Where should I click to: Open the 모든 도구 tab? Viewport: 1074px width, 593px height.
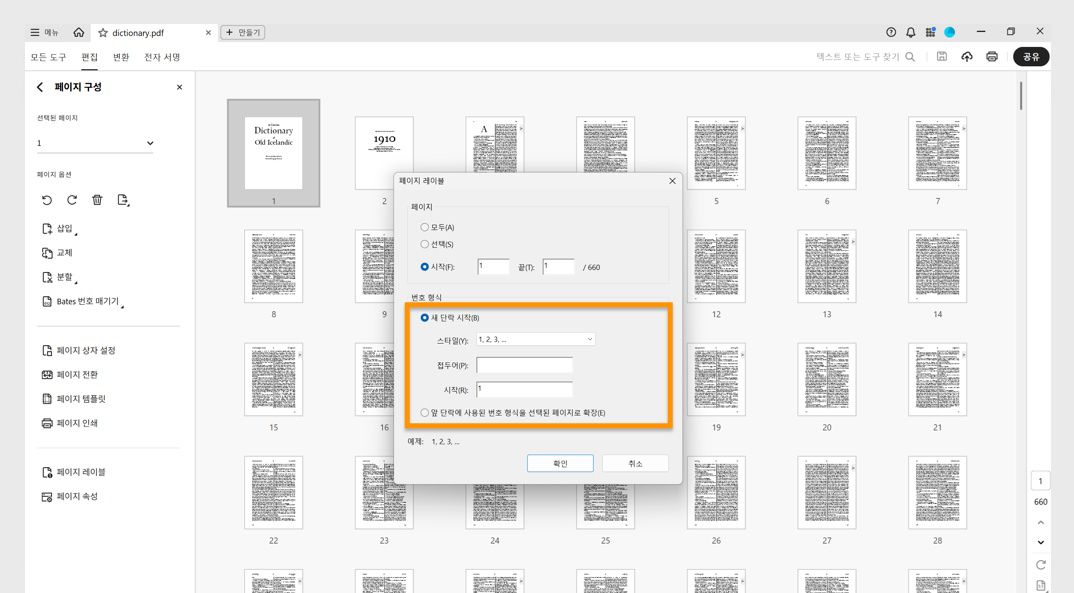tap(48, 57)
